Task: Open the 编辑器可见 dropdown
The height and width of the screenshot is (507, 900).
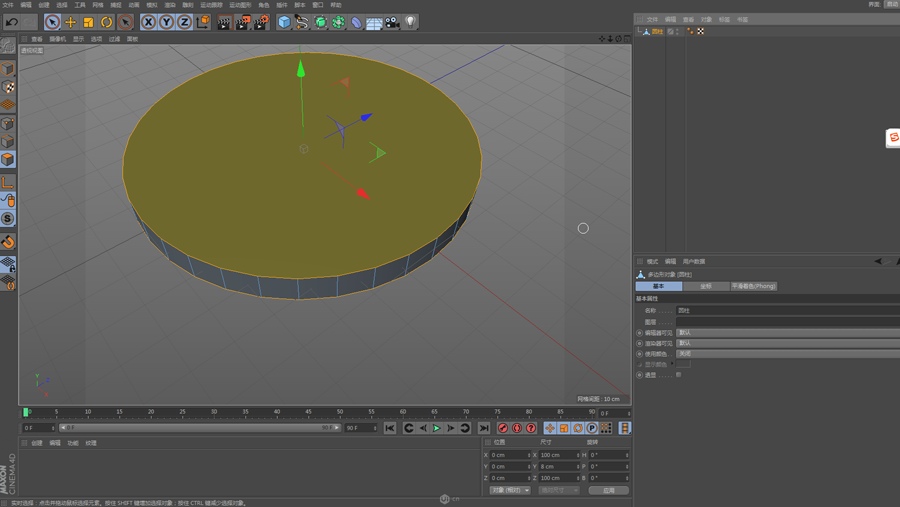Action: [788, 333]
